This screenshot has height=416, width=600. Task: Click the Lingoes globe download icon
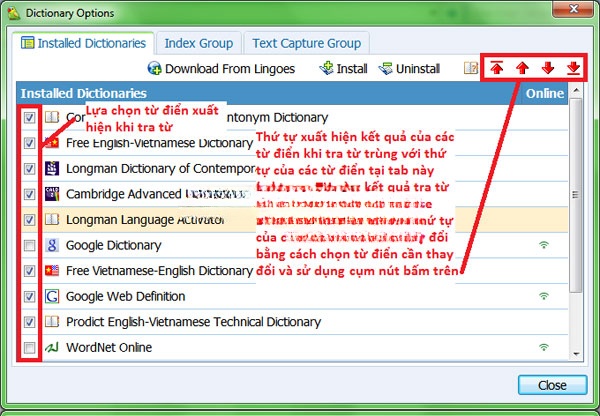point(155,69)
